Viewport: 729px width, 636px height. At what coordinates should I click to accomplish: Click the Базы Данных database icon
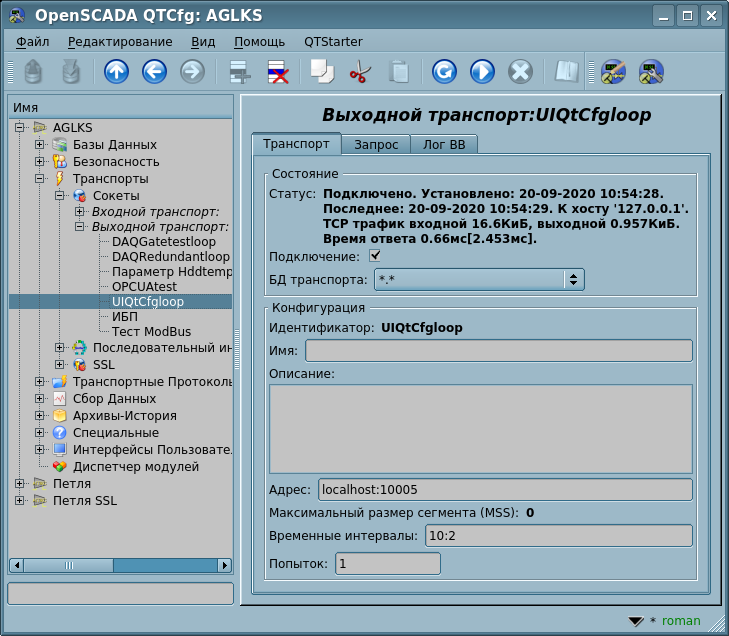tap(60, 145)
